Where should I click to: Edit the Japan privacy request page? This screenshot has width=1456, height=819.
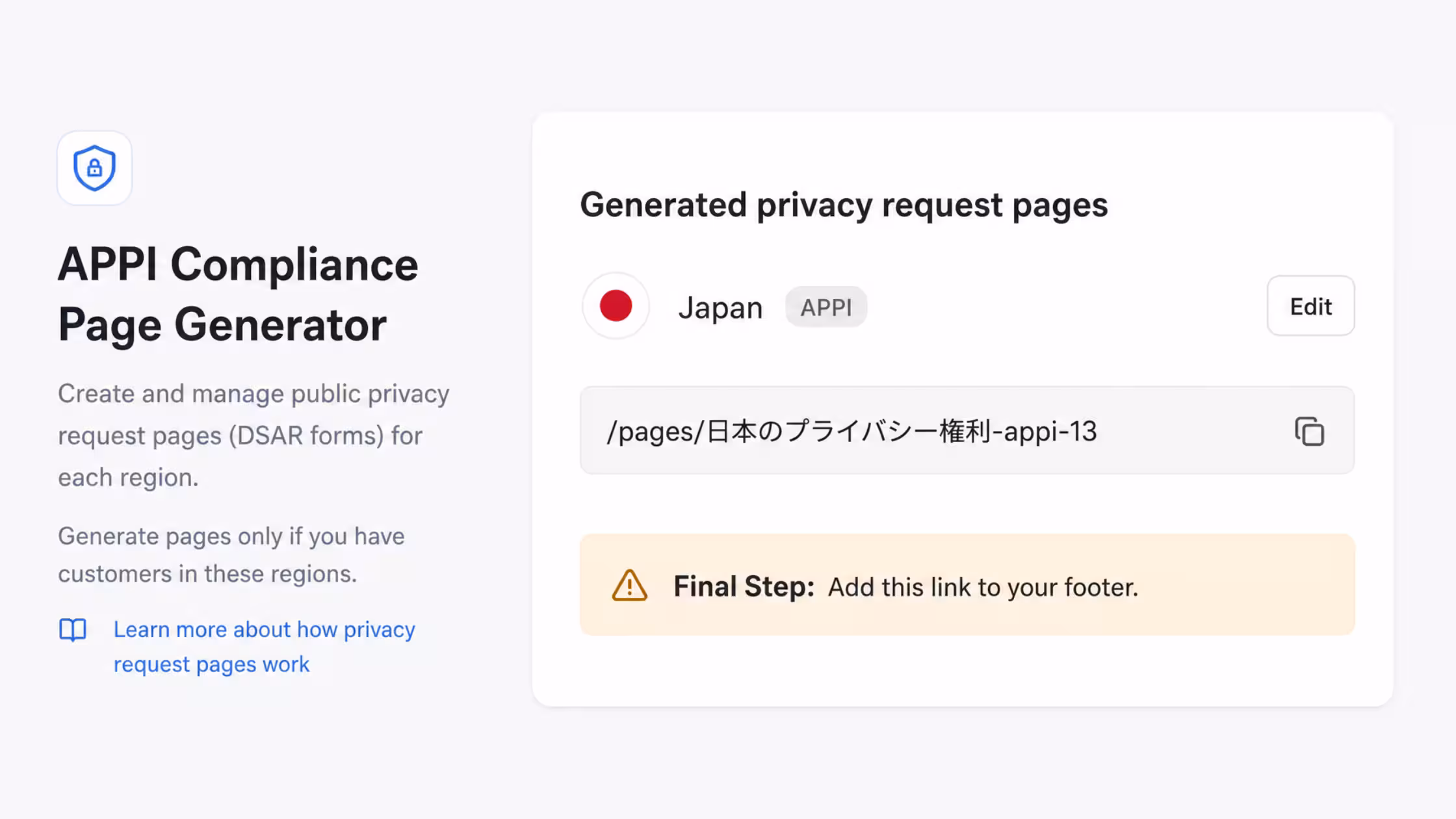coord(1310,306)
